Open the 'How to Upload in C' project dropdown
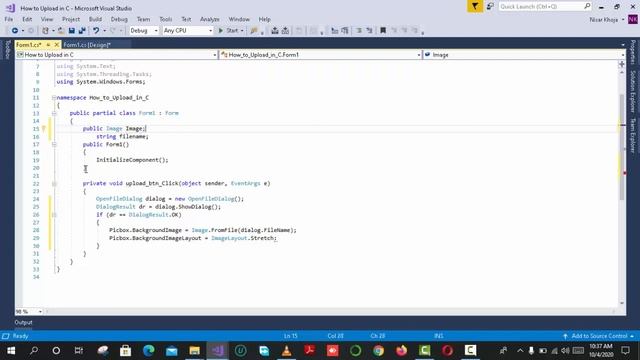This screenshot has height=360, width=640. [x=116, y=55]
